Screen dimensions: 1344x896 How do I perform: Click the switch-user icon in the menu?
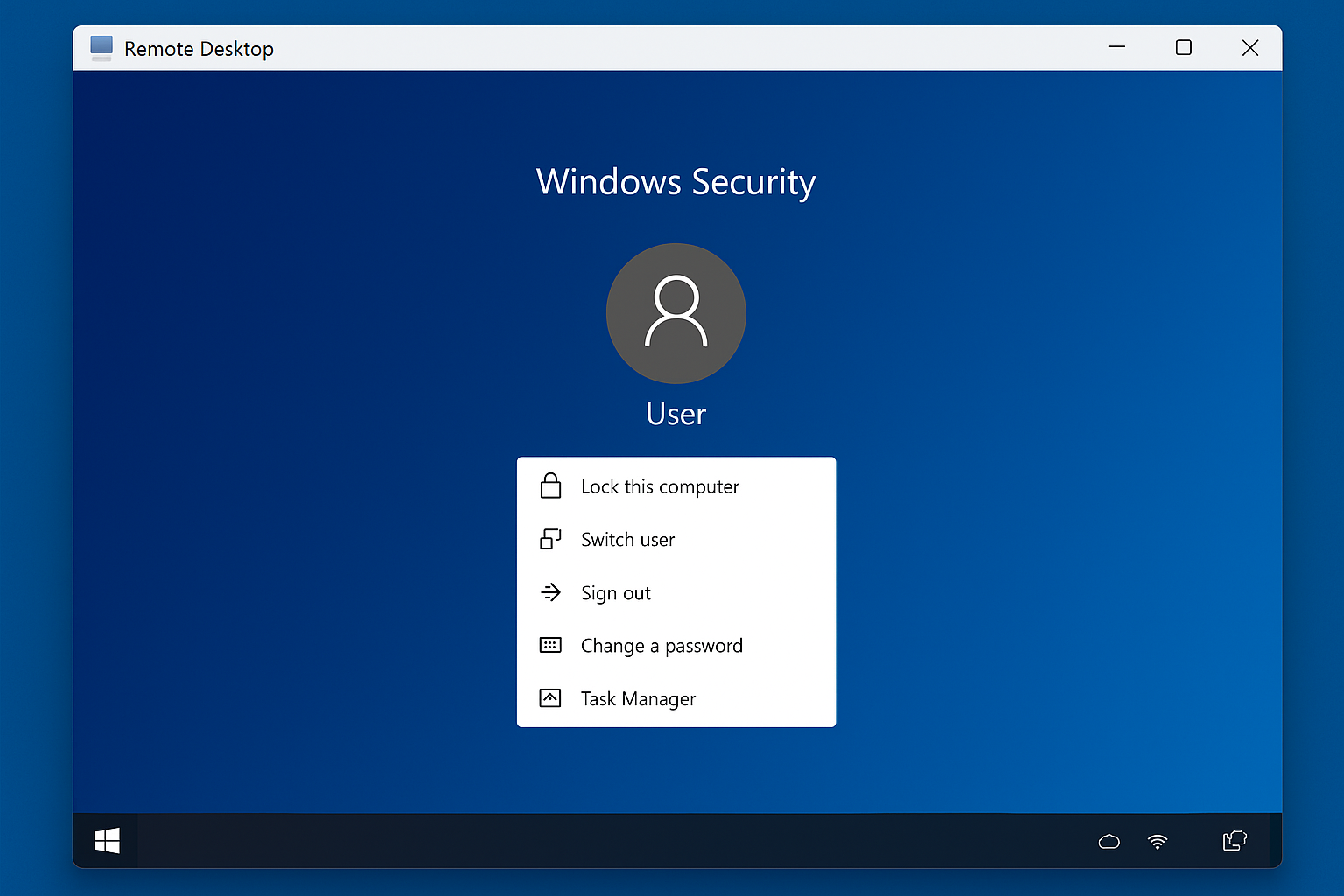(550, 539)
